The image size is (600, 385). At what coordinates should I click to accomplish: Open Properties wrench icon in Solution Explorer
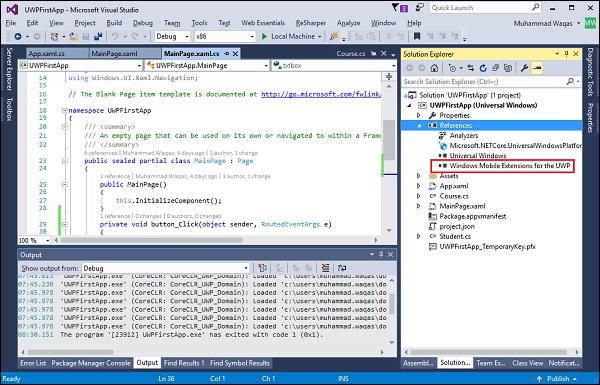click(524, 68)
